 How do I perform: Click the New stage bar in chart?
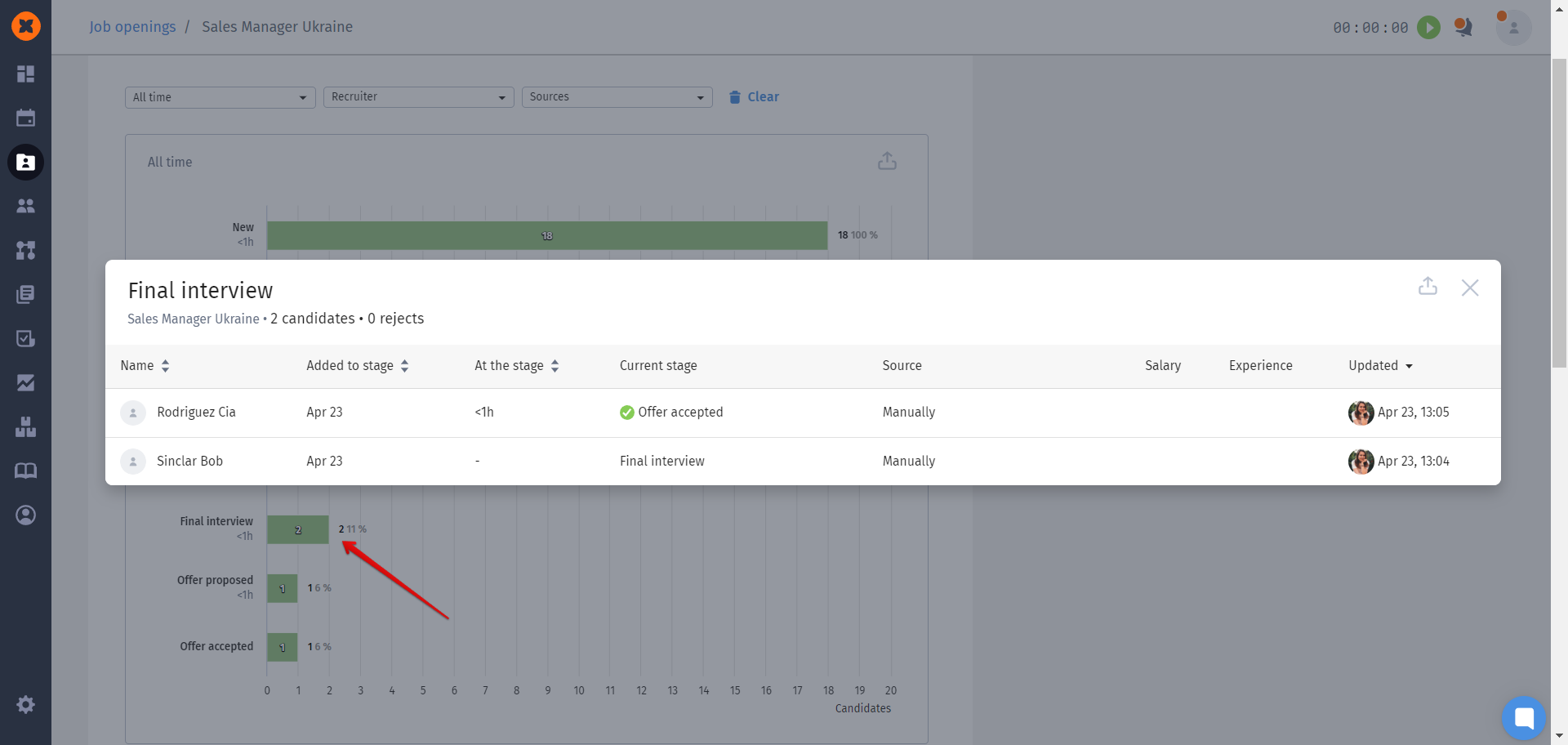point(547,235)
